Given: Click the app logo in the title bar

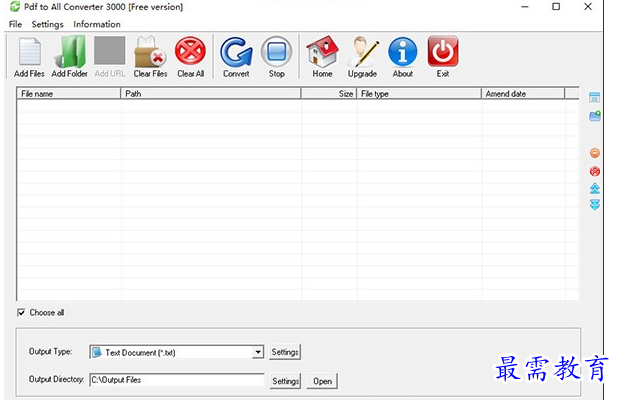Looking at the screenshot, I should click(15, 6).
